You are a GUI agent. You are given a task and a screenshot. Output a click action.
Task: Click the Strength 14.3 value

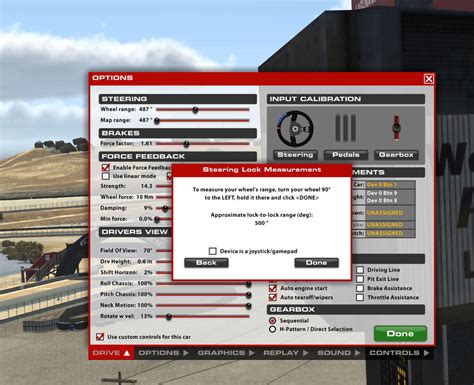pyautogui.click(x=146, y=186)
